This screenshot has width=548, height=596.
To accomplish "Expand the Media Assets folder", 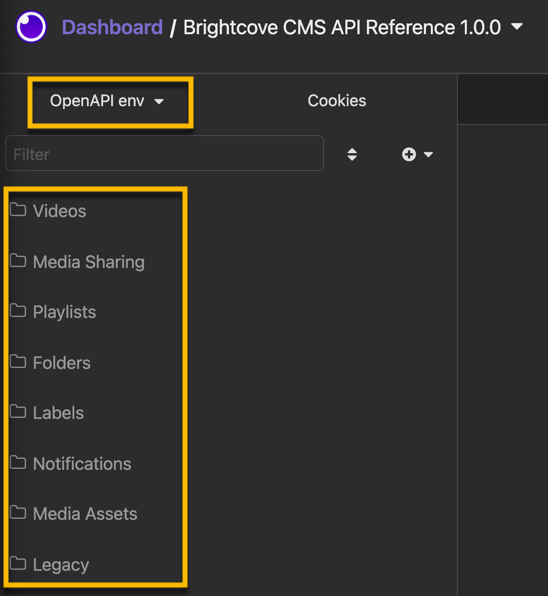I will click(85, 514).
